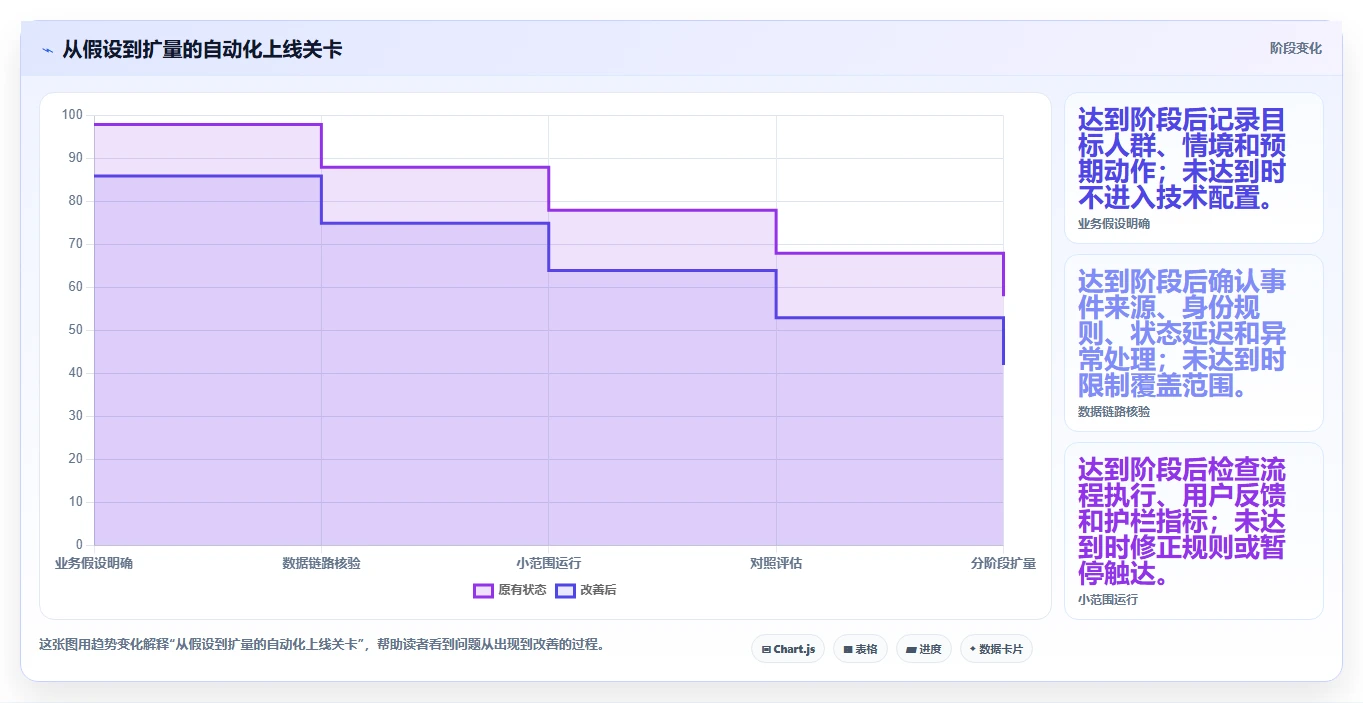Open the card captioned 业务假设明确
1363x703 pixels.
pyautogui.click(x=1193, y=168)
